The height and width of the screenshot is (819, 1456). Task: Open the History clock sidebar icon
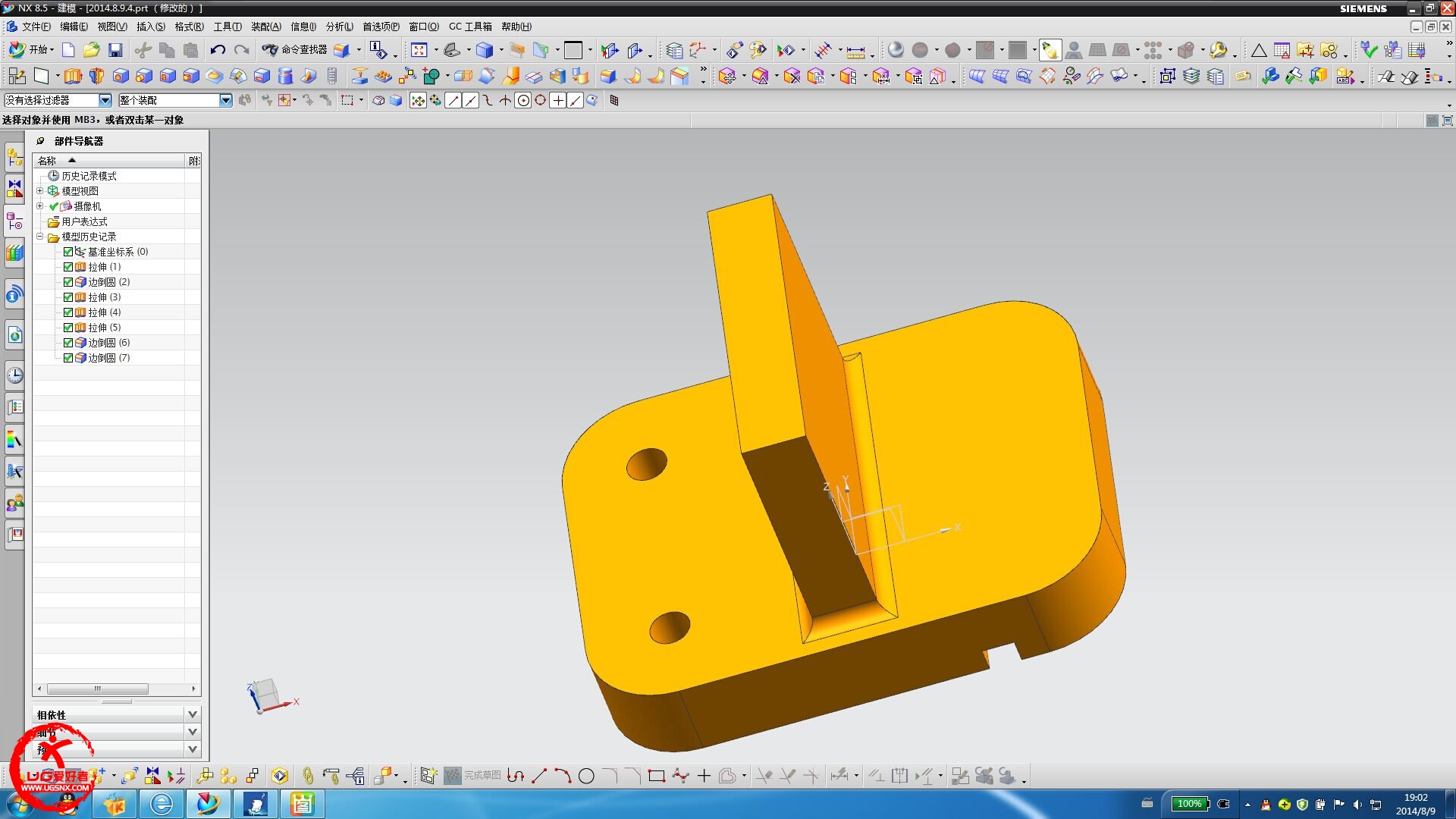coord(14,375)
